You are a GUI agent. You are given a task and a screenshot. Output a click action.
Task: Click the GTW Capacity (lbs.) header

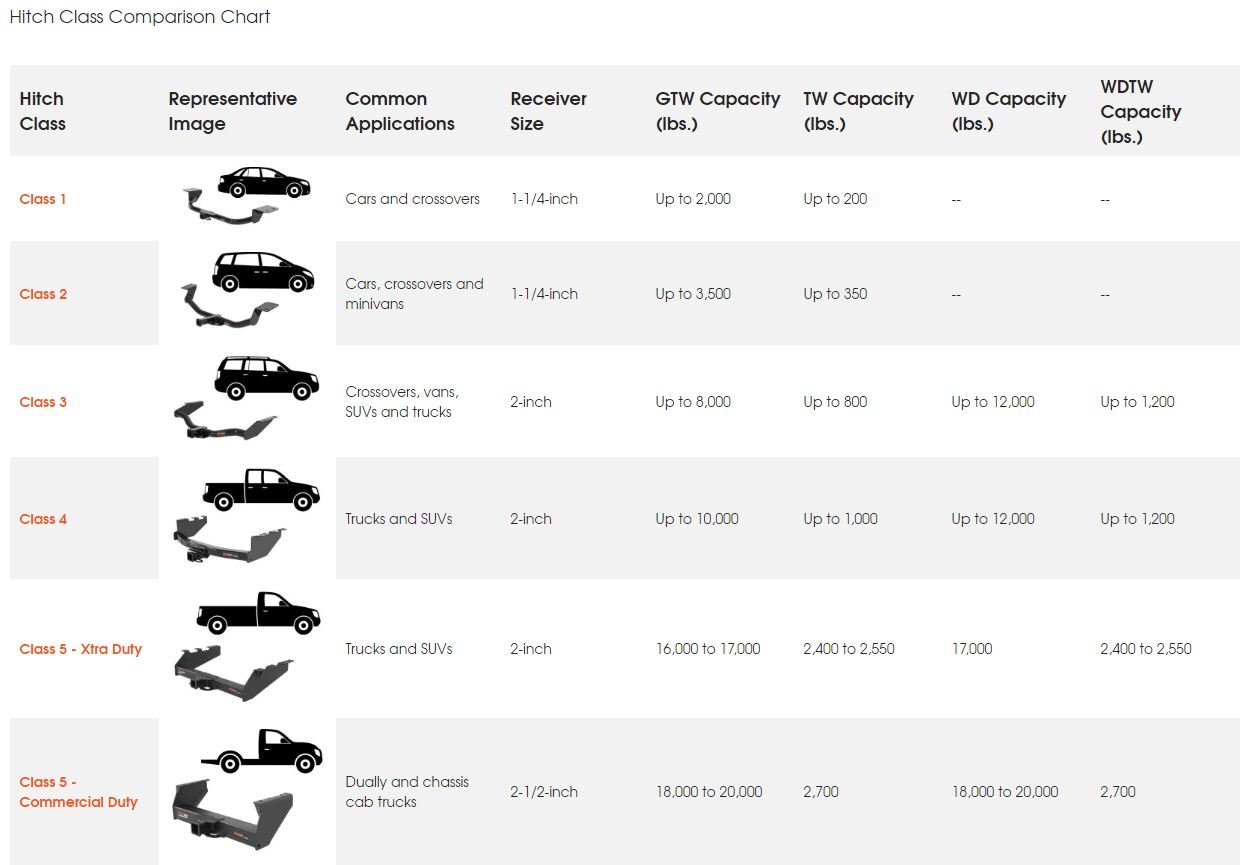tap(718, 111)
